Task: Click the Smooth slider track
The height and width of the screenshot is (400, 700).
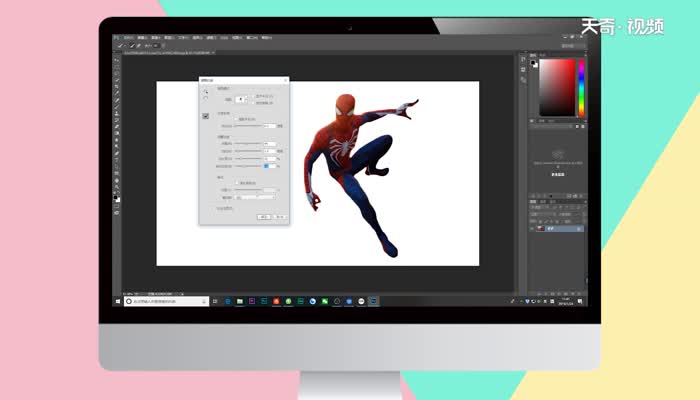Action: coord(248,143)
